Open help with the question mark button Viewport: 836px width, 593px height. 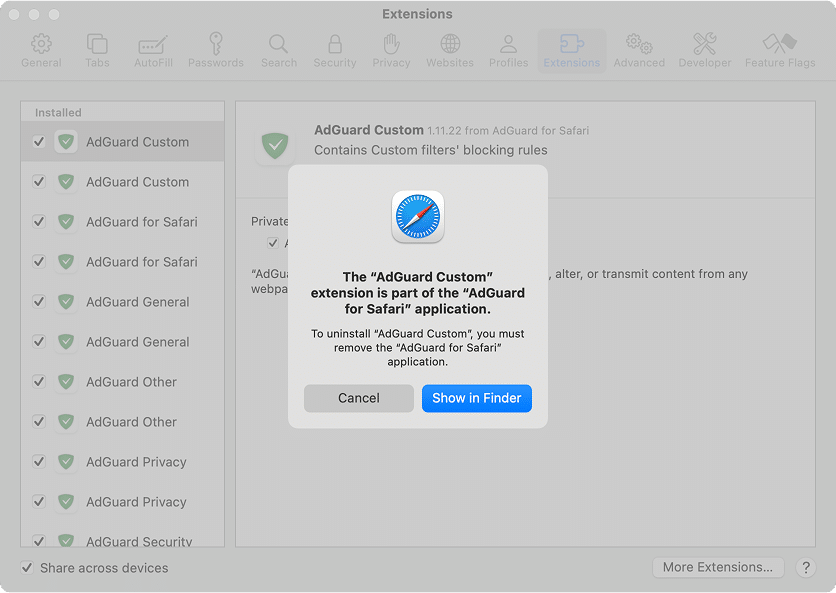(x=806, y=567)
